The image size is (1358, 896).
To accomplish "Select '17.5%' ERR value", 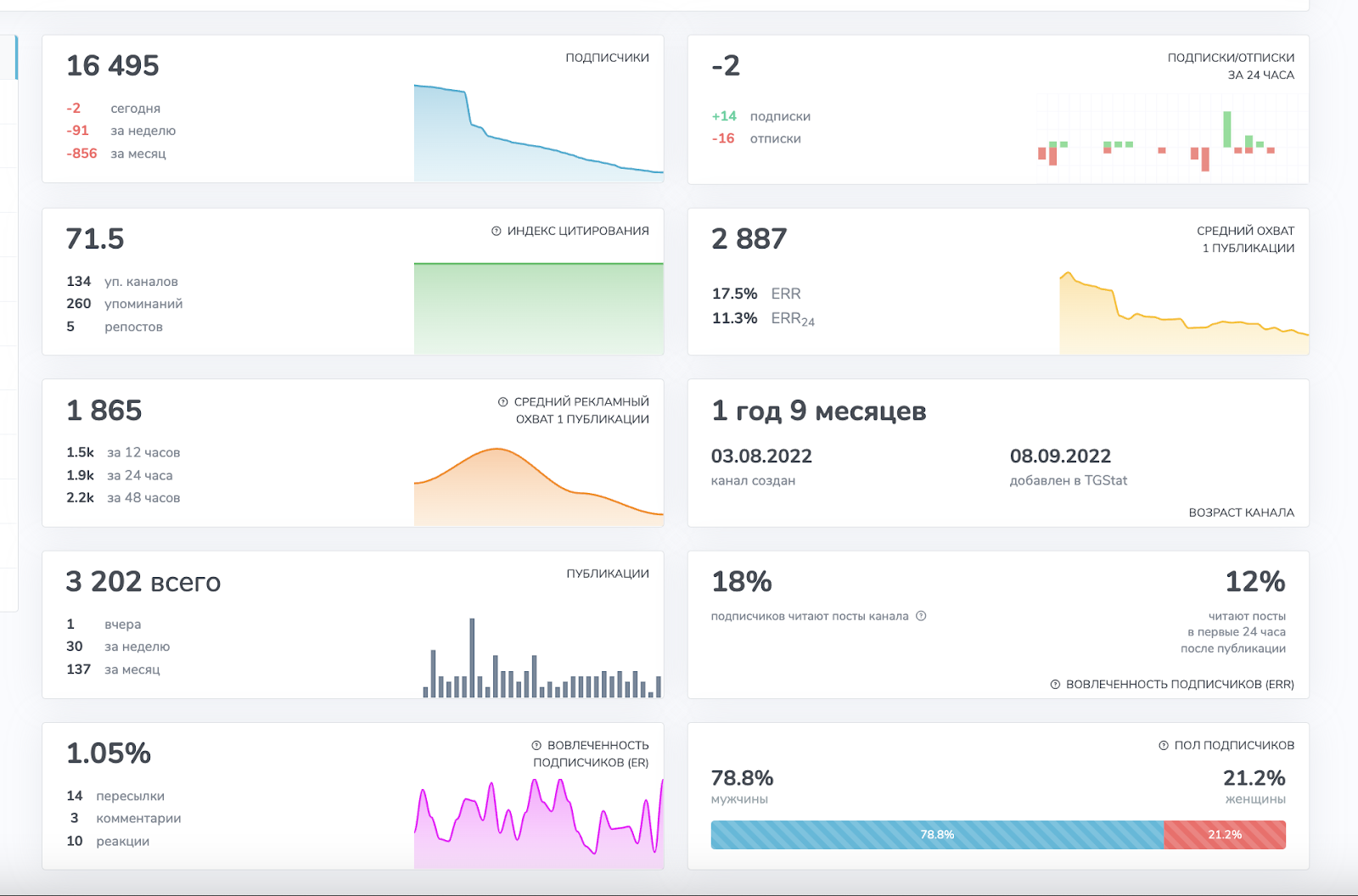I will click(734, 294).
